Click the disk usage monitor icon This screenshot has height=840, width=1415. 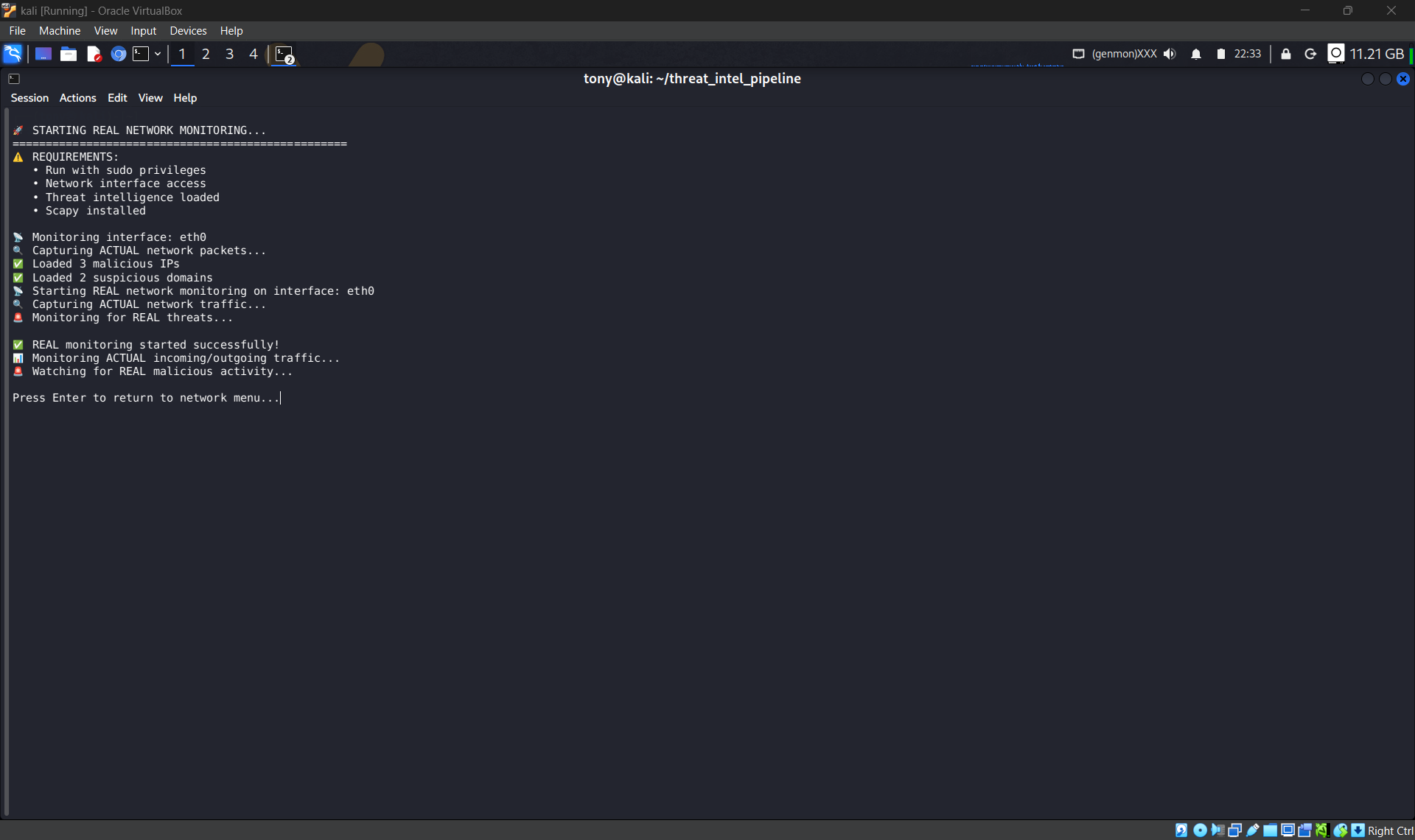(x=1336, y=54)
